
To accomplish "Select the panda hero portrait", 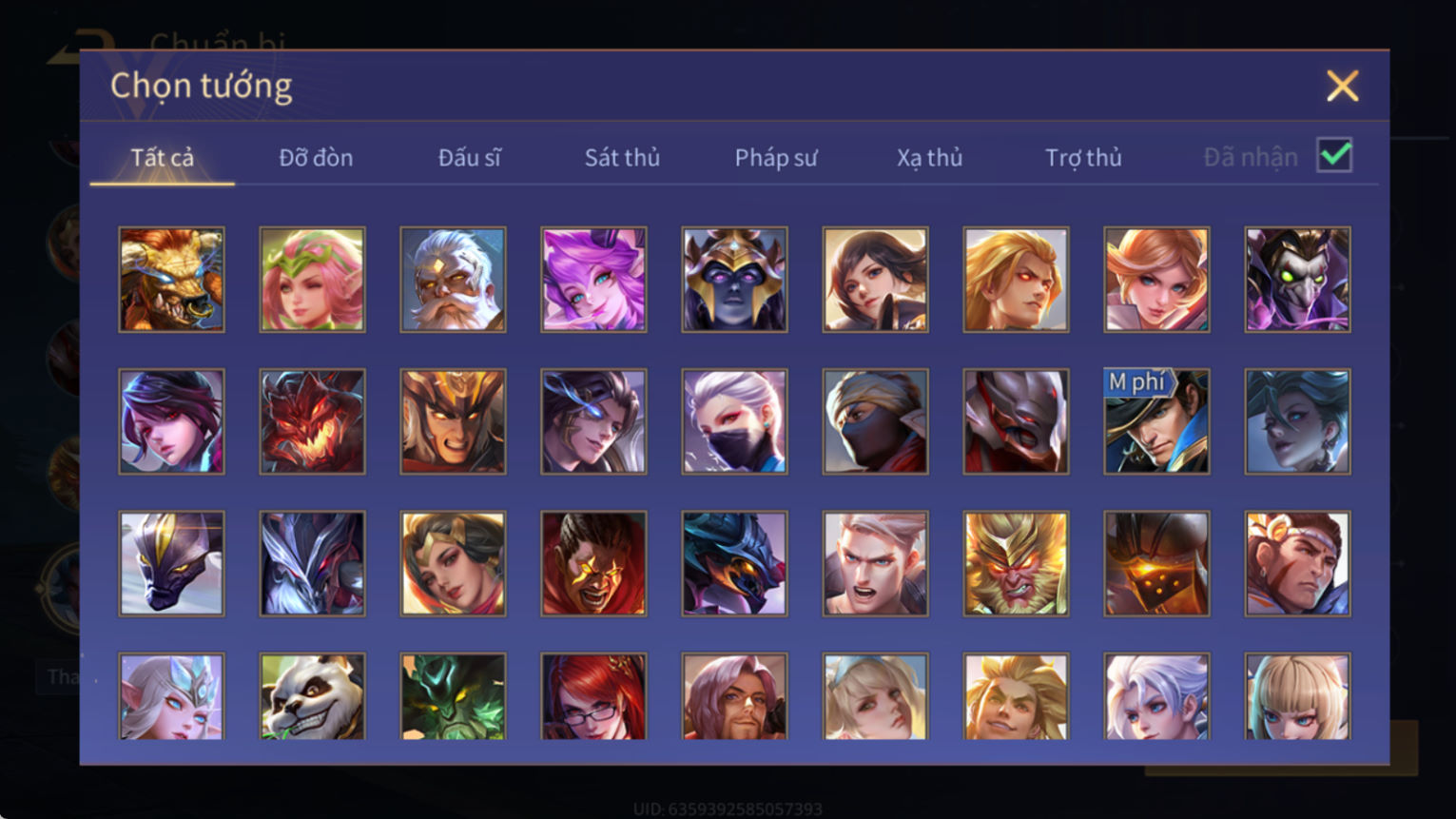I will [312, 696].
